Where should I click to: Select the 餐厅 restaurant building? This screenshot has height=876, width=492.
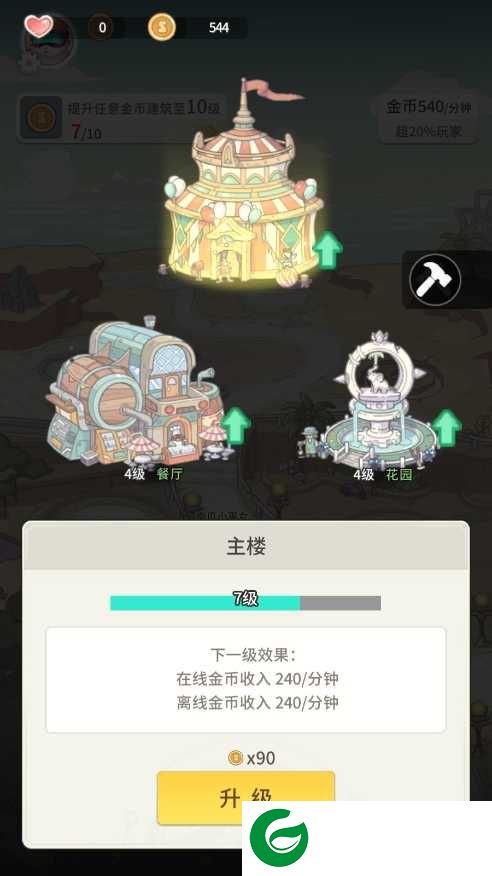point(134,394)
